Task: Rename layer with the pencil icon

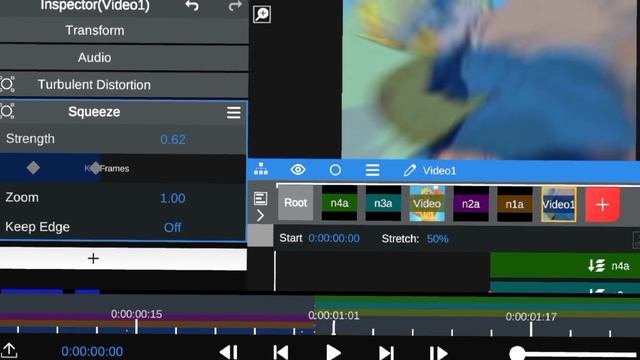Action: click(x=409, y=170)
